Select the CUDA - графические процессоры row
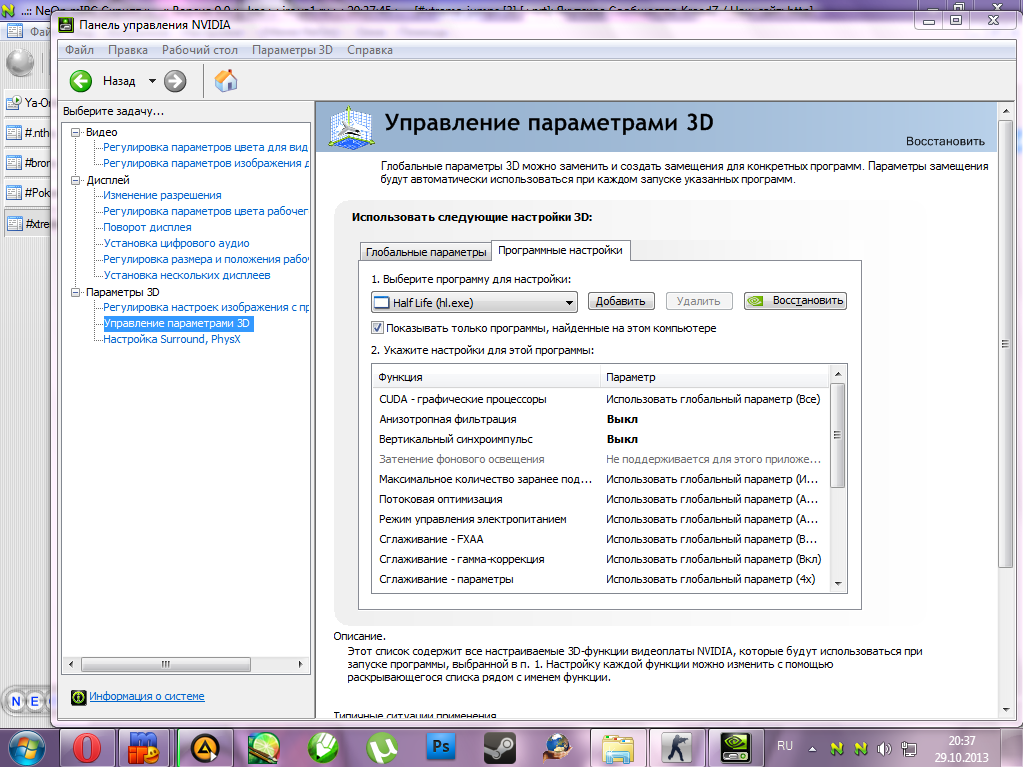 pos(600,399)
